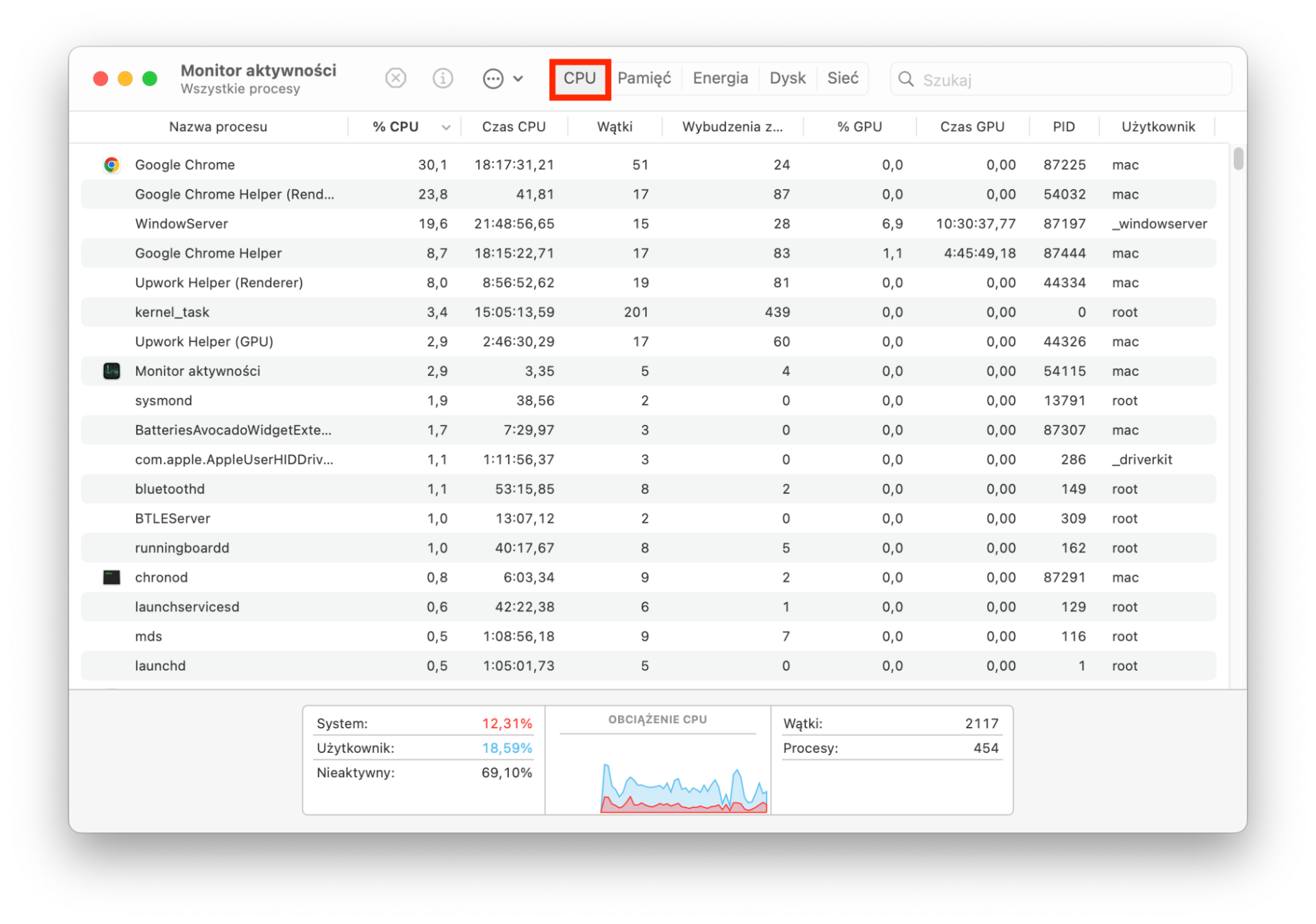
Task: Sort by Czas CPU column header
Action: coord(513,126)
